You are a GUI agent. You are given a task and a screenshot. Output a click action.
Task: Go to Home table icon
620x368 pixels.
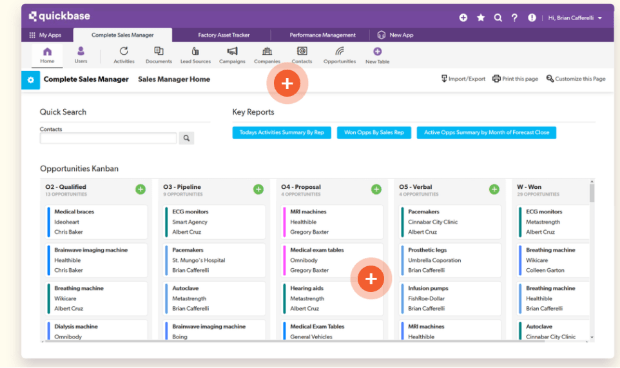point(47,55)
